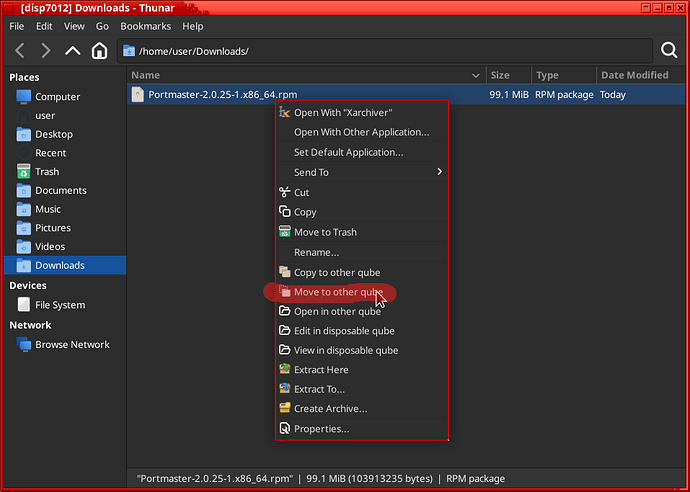Image resolution: width=690 pixels, height=492 pixels.
Task: Click Browse Network in sidebar
Action: (x=72, y=345)
